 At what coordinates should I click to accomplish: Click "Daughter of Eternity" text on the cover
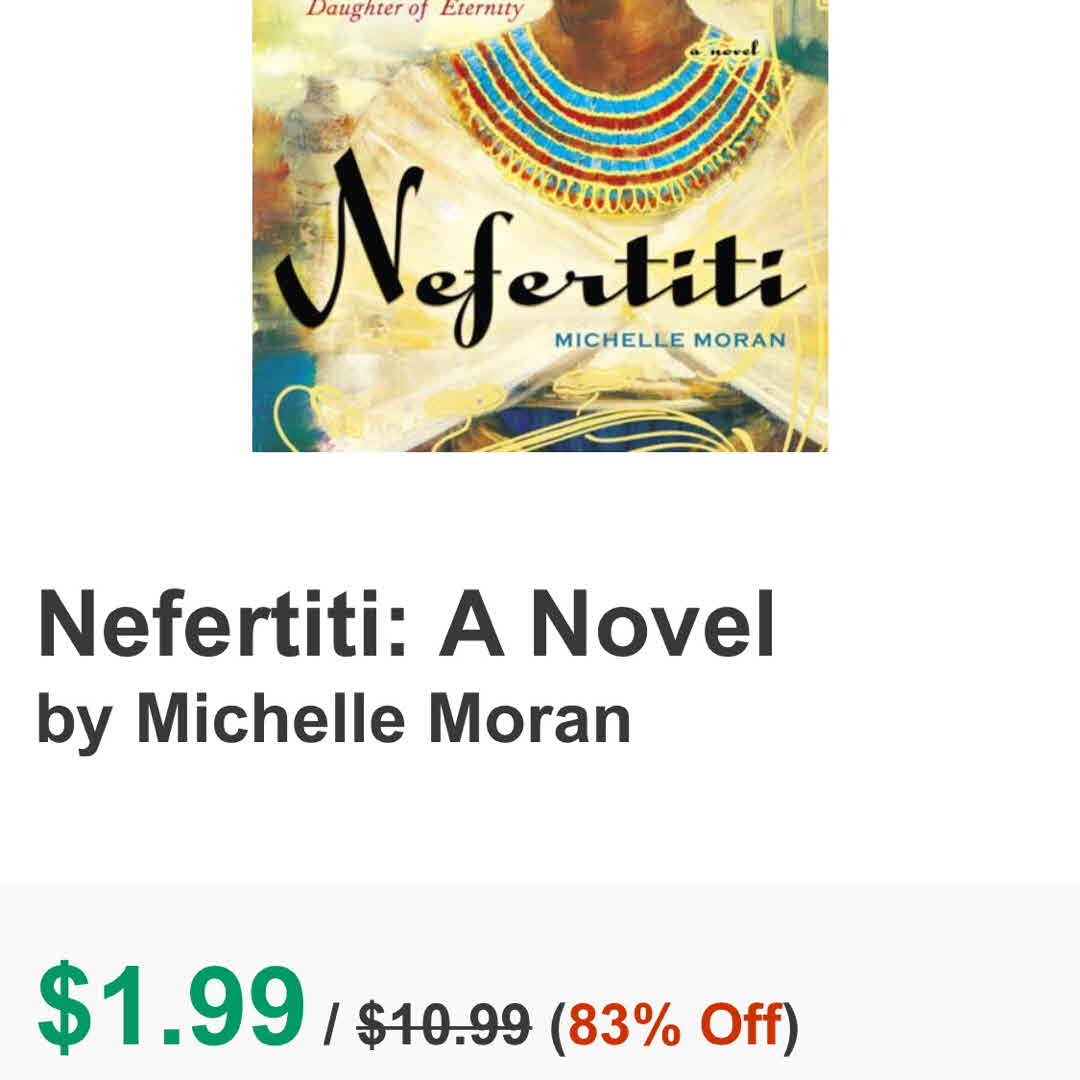(414, 12)
